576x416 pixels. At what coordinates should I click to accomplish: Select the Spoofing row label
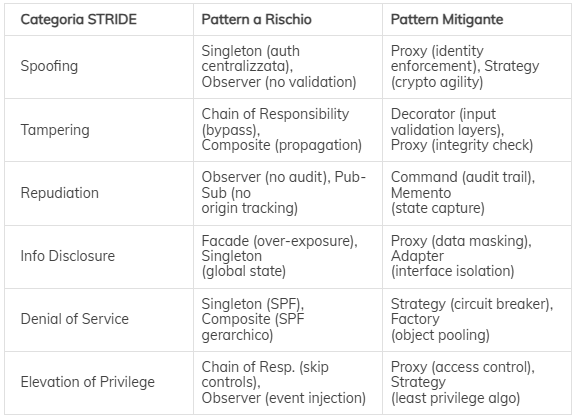[99, 67]
